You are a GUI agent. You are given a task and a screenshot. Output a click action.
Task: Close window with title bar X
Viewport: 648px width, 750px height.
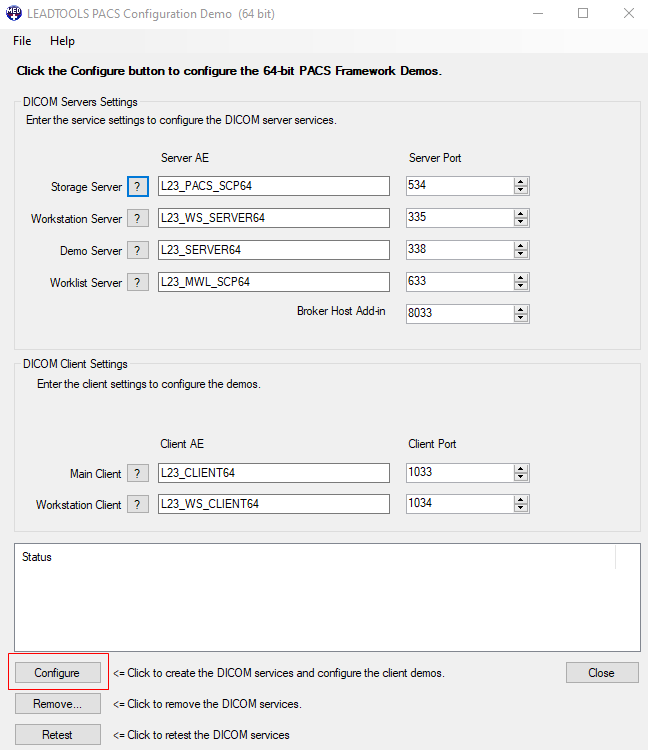click(x=628, y=13)
